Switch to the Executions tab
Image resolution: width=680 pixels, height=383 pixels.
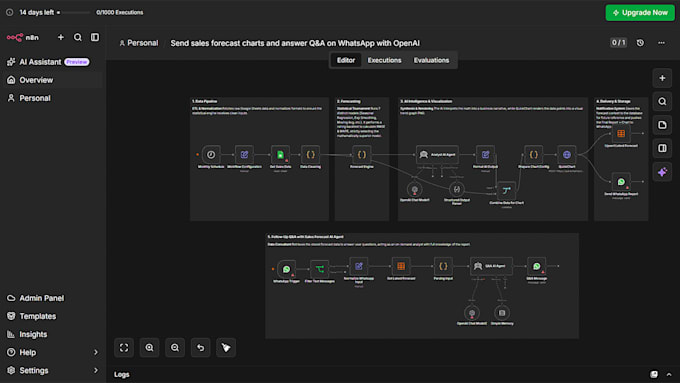(384, 60)
